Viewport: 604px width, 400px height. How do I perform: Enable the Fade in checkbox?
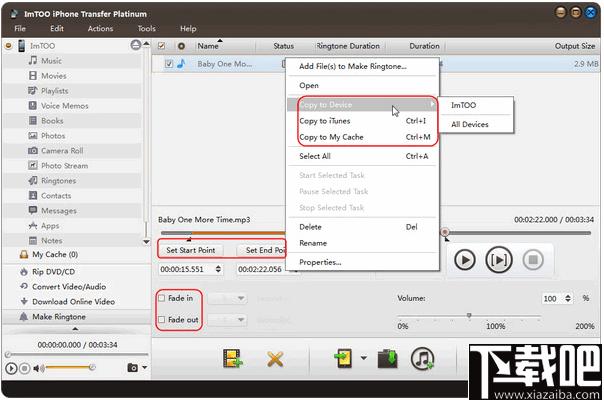(162, 298)
